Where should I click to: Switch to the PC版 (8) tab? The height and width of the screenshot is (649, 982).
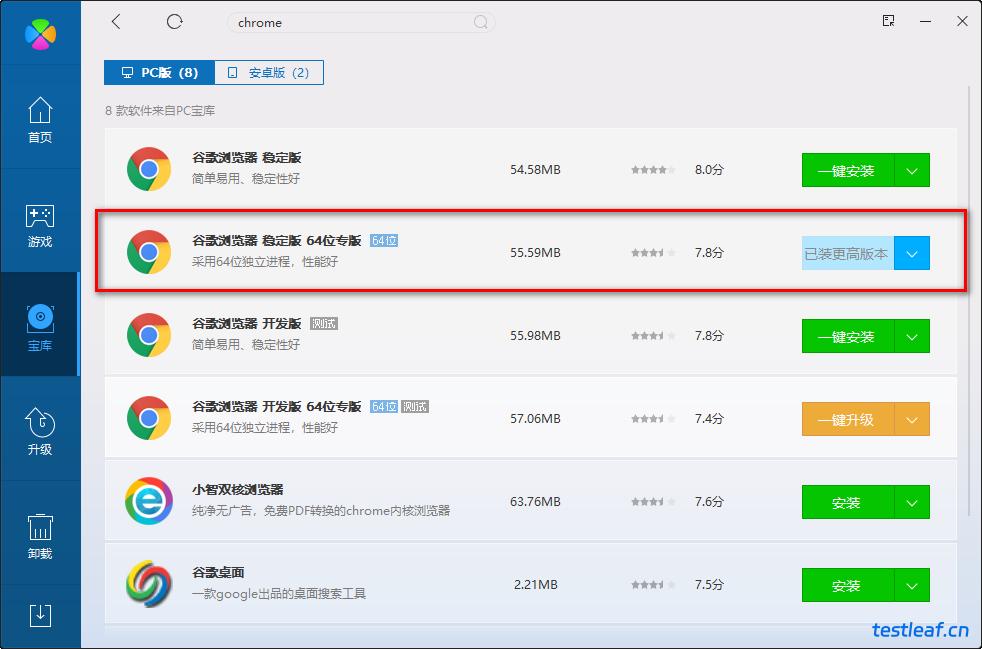coord(159,73)
